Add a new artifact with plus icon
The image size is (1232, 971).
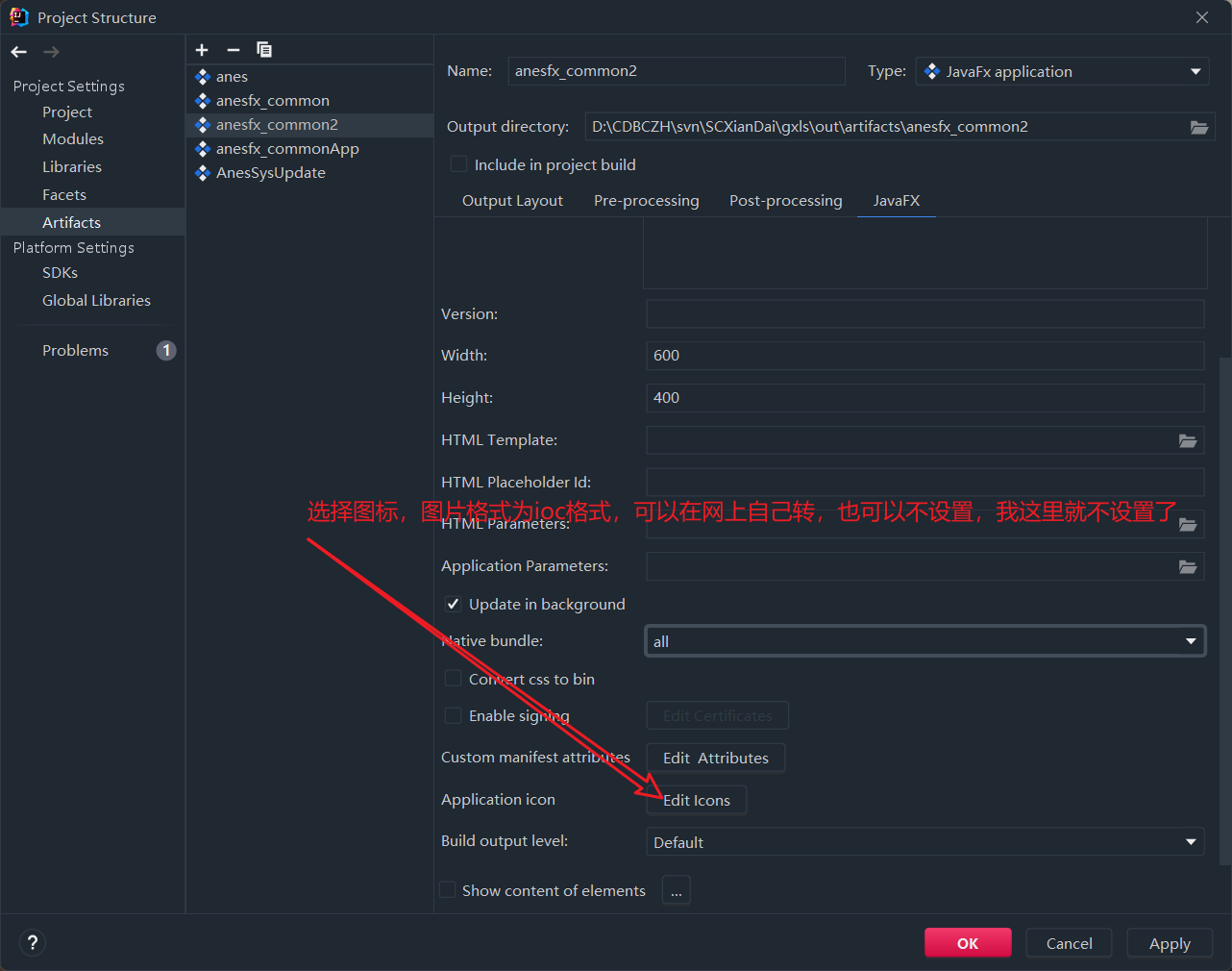202,50
